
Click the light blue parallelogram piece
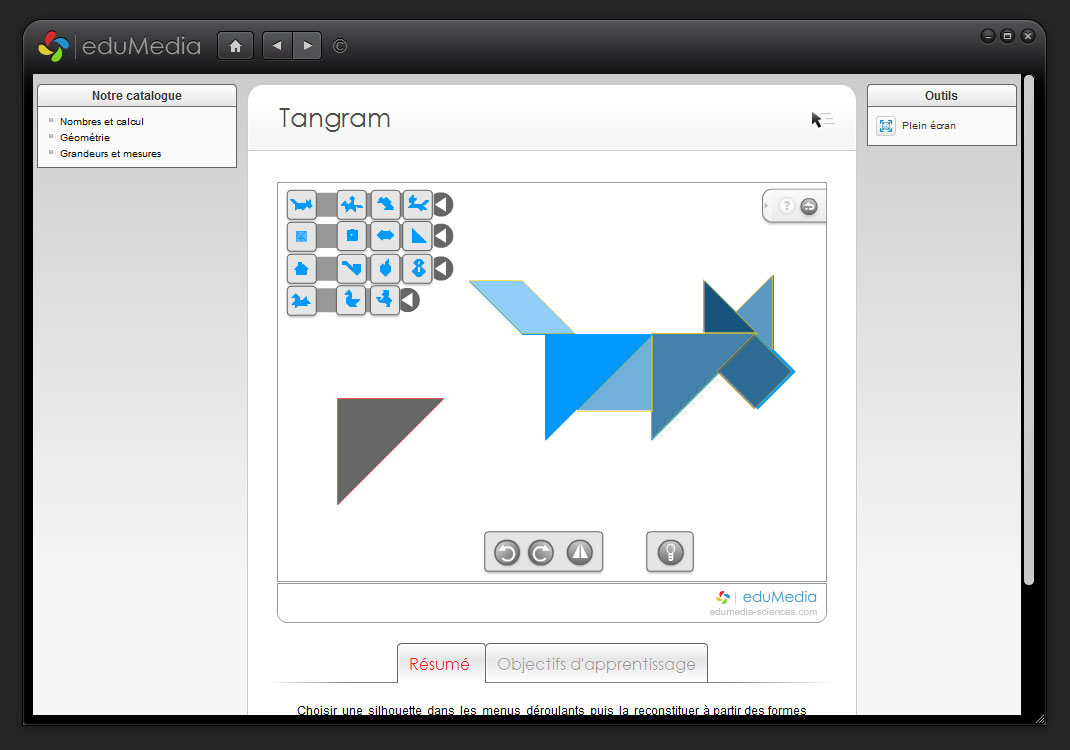tap(520, 306)
